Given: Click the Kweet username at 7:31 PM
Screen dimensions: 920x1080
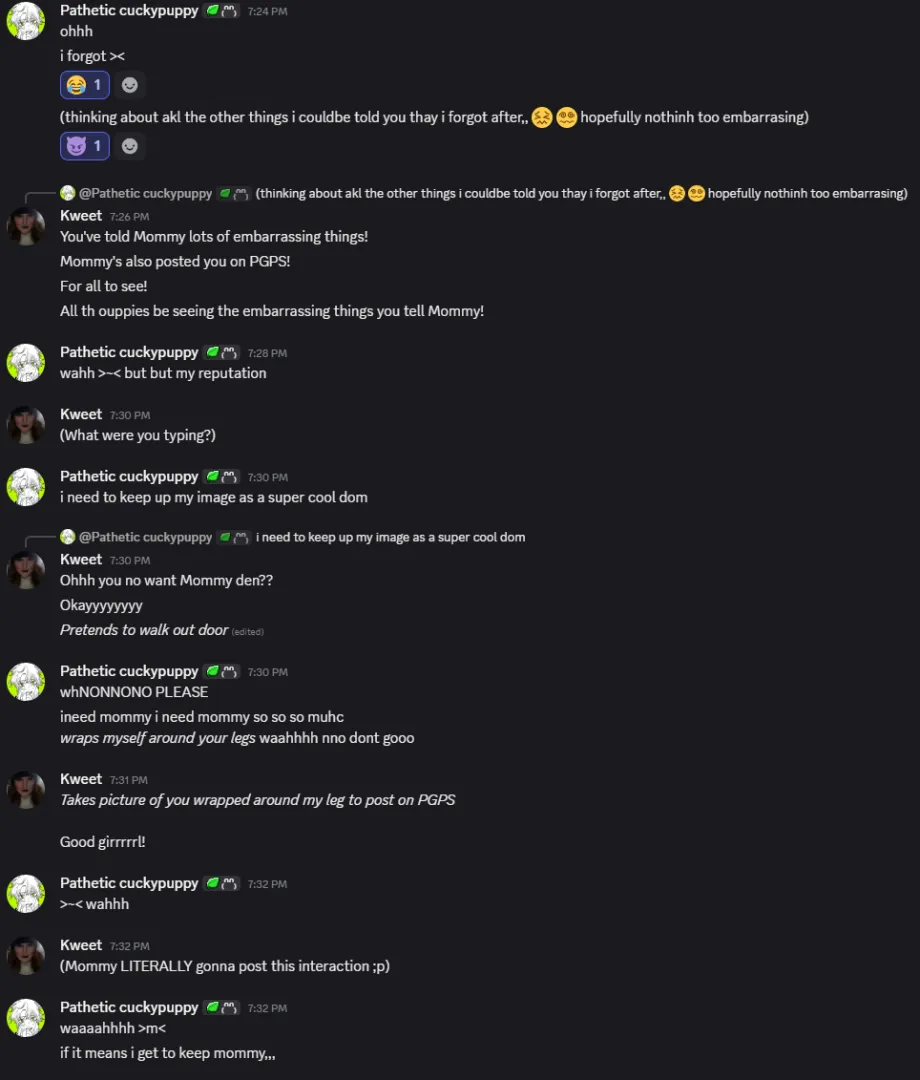Looking at the screenshot, I should [x=81, y=779].
